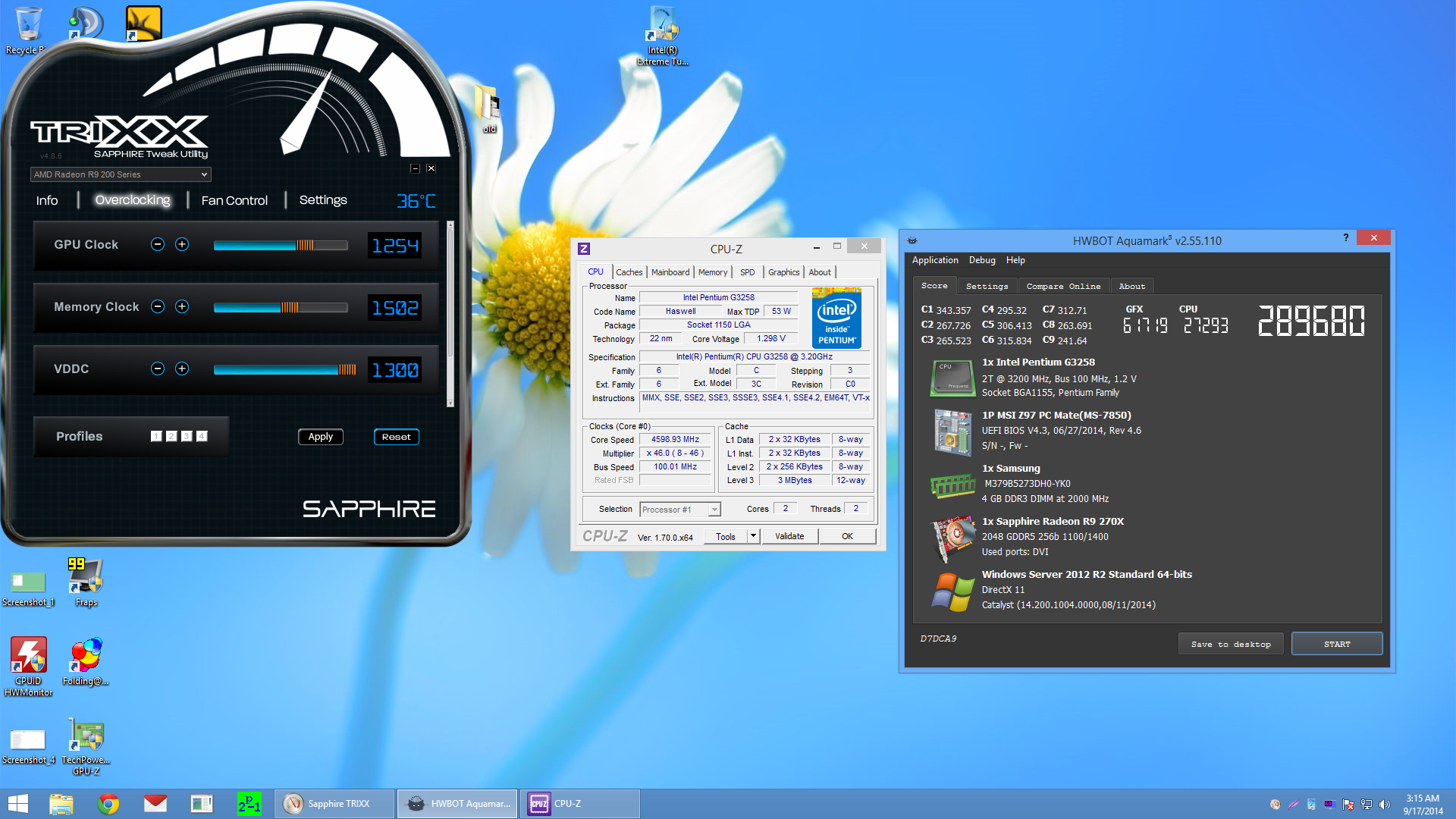The height and width of the screenshot is (819, 1456).
Task: Increase VDDC with plus button
Action: coord(182,369)
